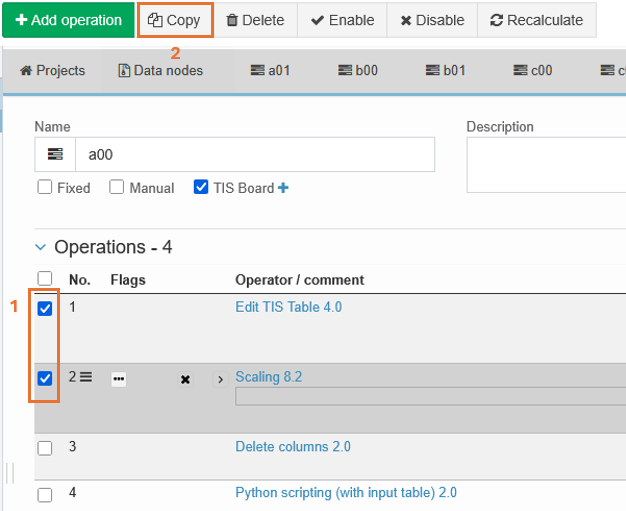626x511 pixels.
Task: Click the No. column header
Action: (x=79, y=280)
